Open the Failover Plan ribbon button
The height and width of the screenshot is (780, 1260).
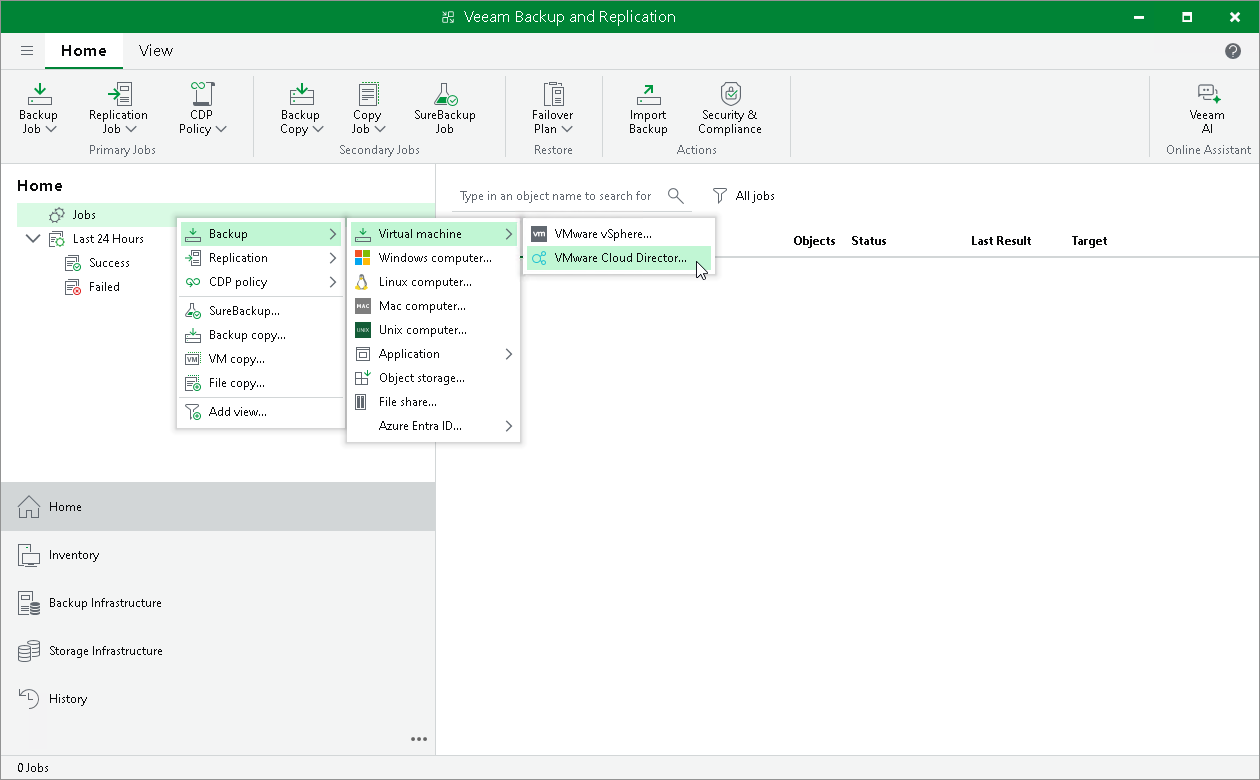[553, 108]
